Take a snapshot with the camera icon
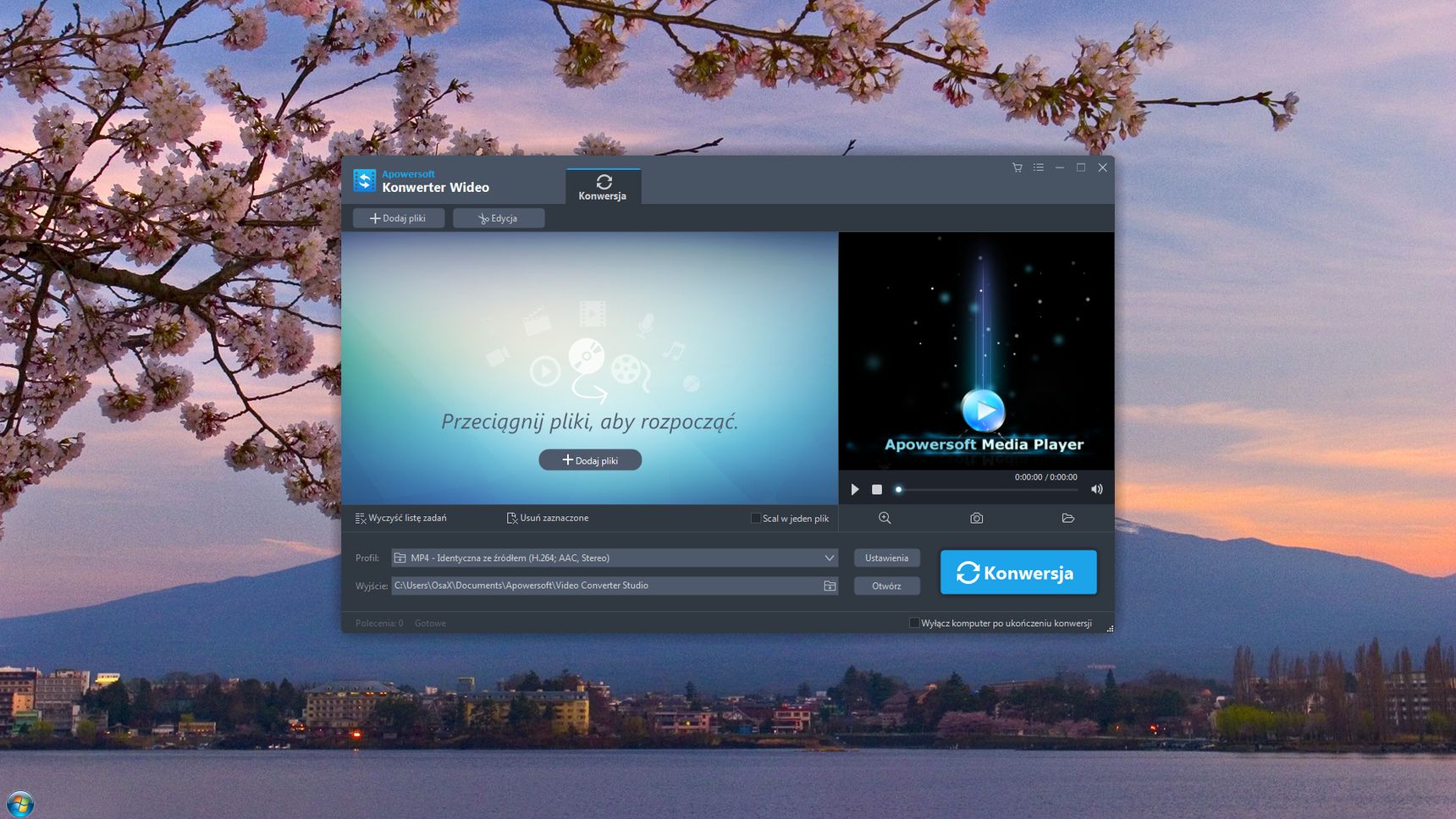Image resolution: width=1456 pixels, height=819 pixels. pos(976,518)
